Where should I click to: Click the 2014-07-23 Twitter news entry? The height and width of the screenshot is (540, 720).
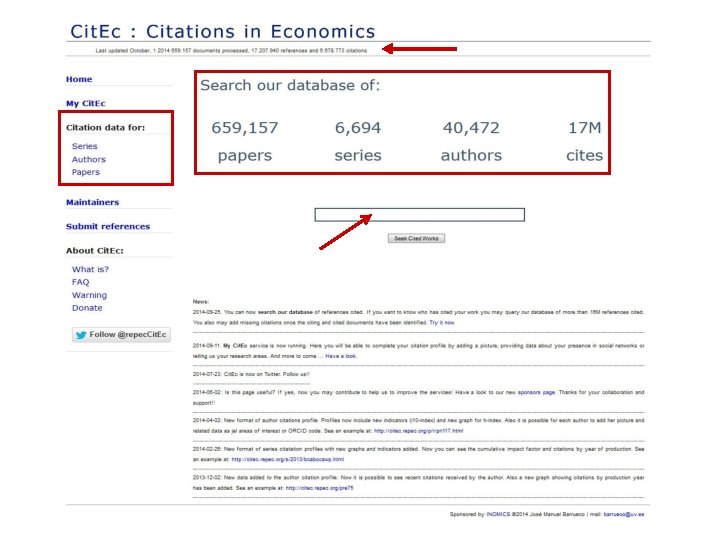251,374
